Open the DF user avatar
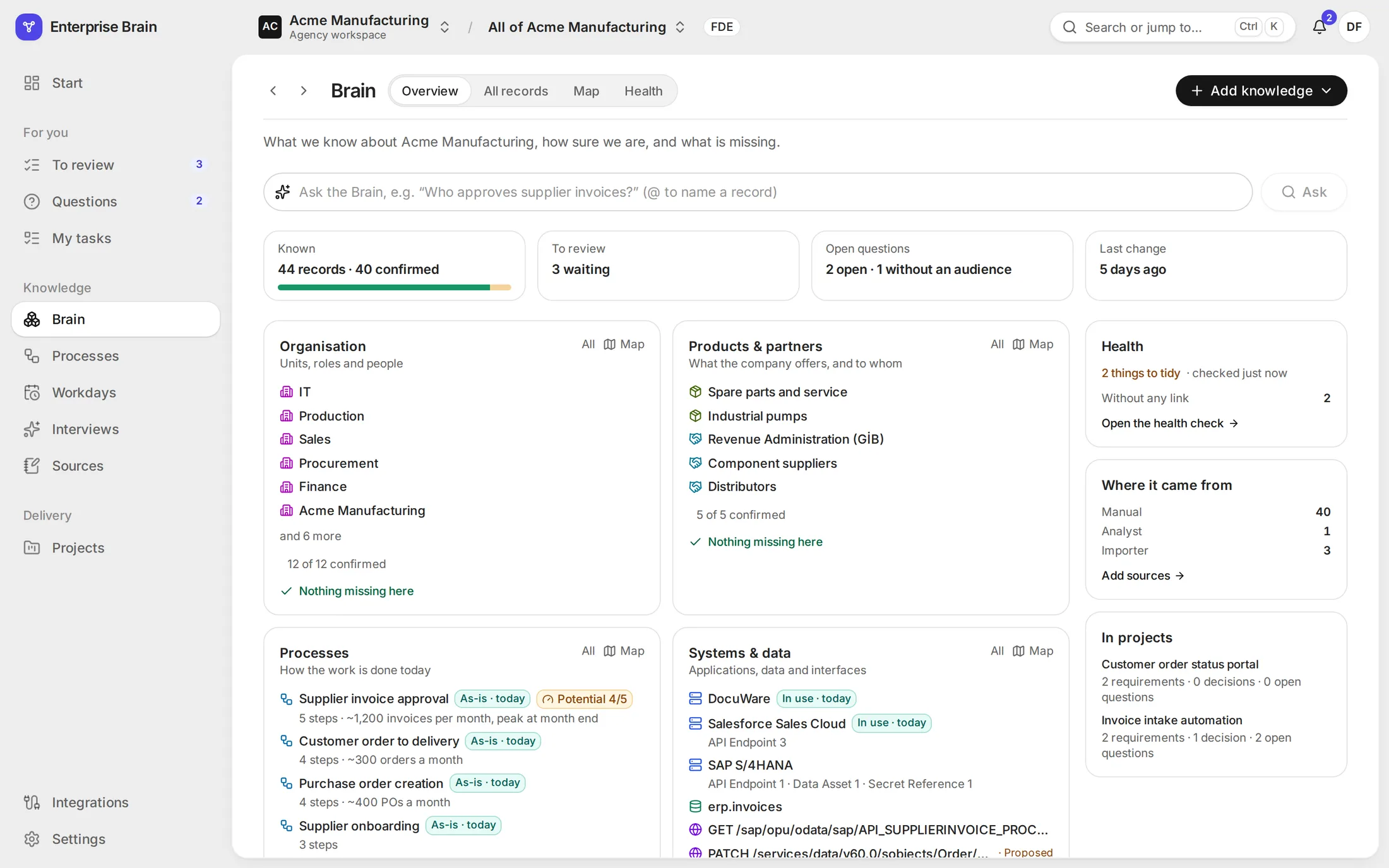1389x868 pixels. click(x=1354, y=27)
